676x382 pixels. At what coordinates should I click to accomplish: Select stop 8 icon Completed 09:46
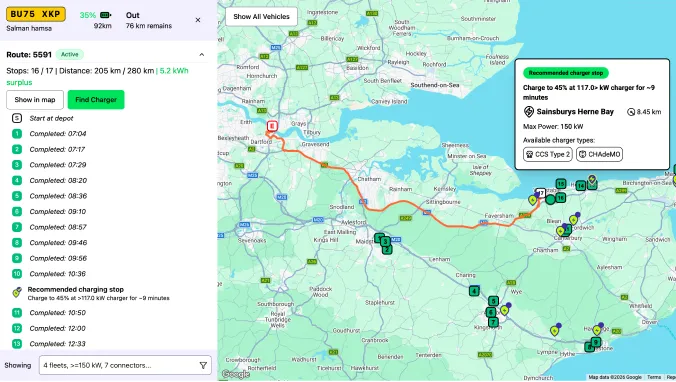(17, 242)
